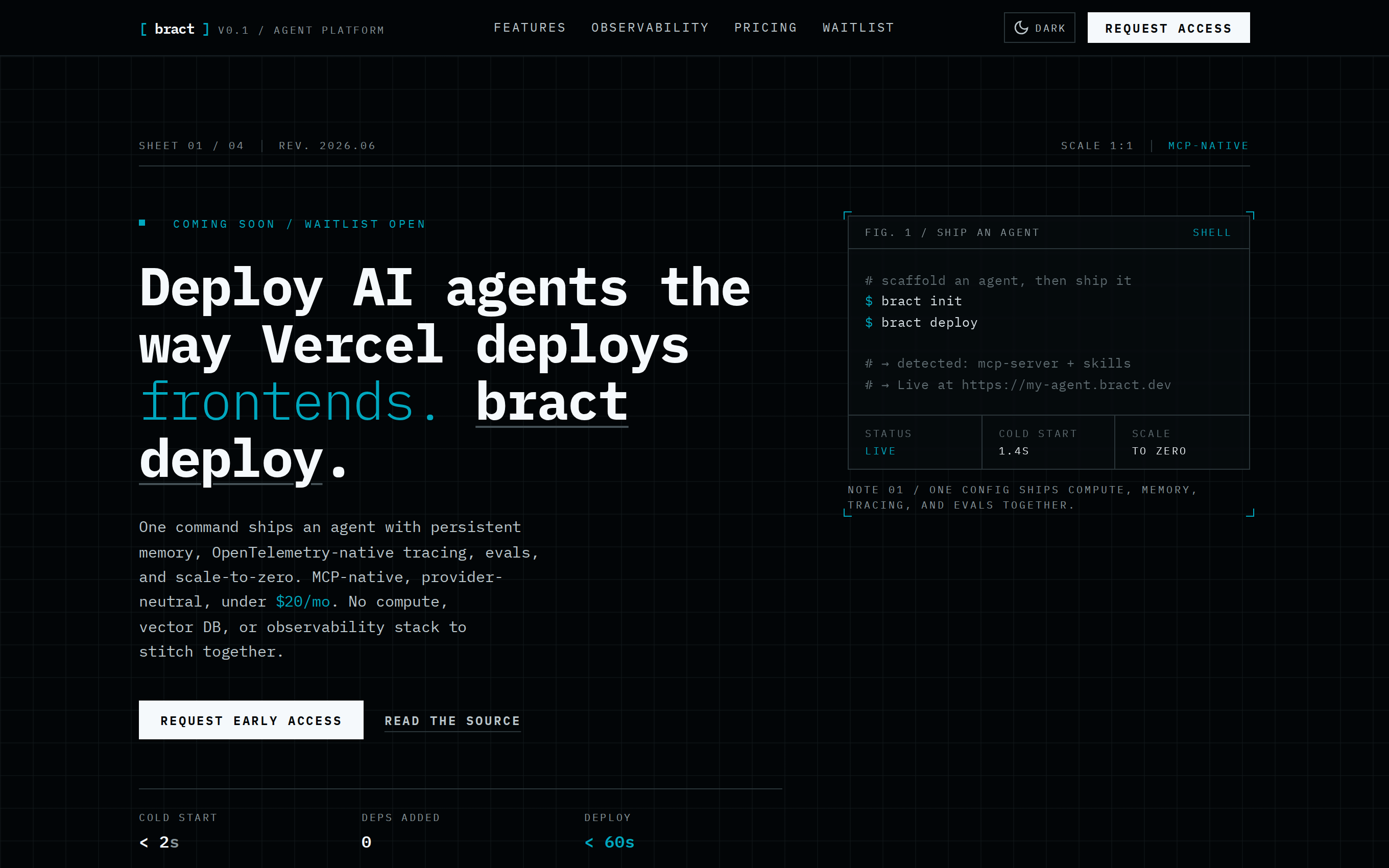Screen dimensions: 1389x868
Task: Click the 'detected: mcp-server + skills' line
Action: pos(998,364)
